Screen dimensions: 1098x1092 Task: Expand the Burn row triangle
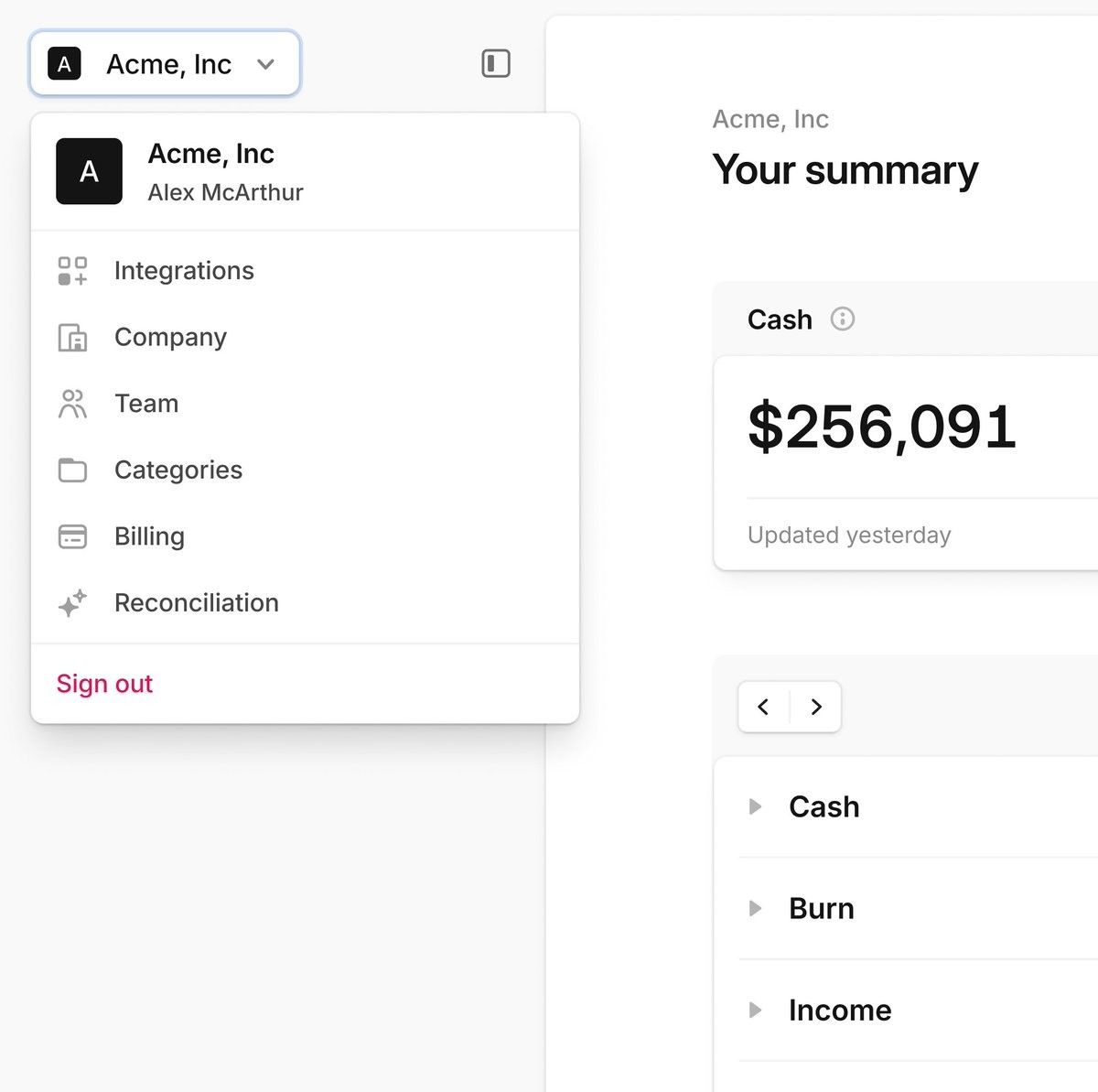click(x=755, y=908)
